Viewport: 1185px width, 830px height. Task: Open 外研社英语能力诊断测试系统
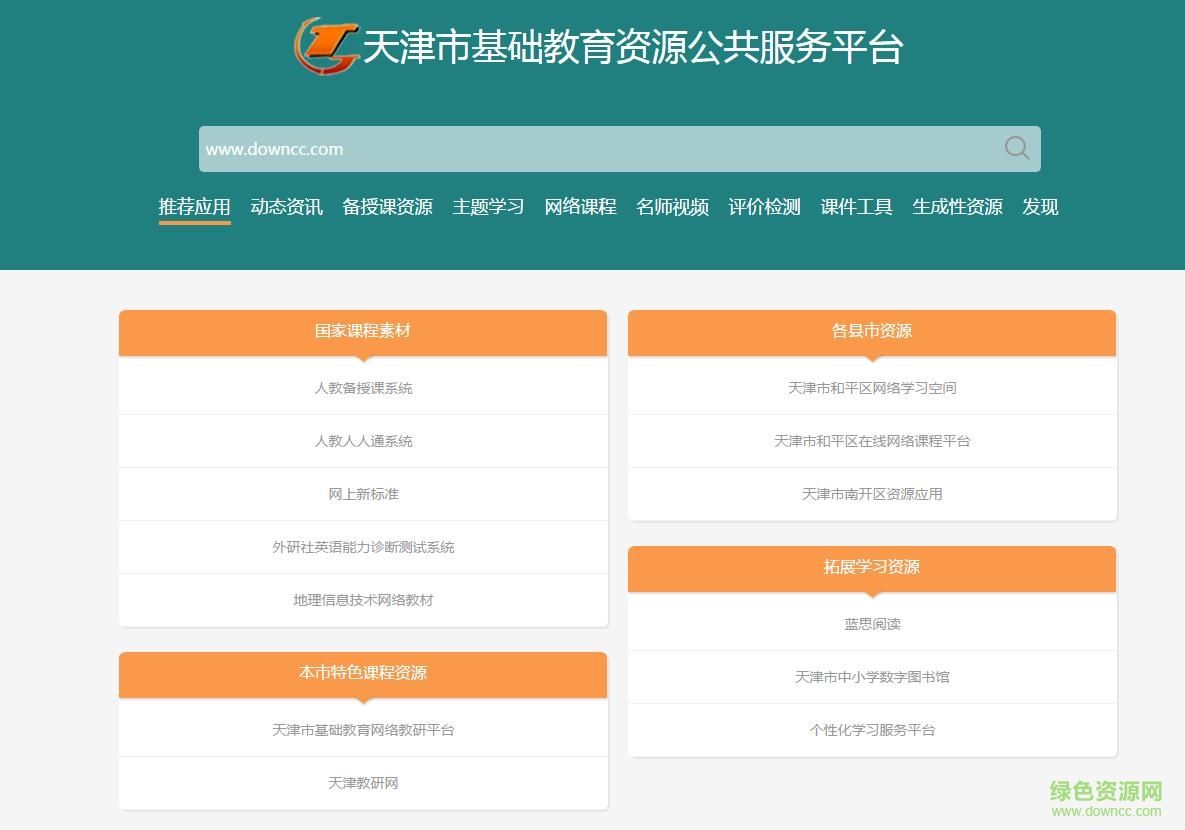click(x=363, y=547)
